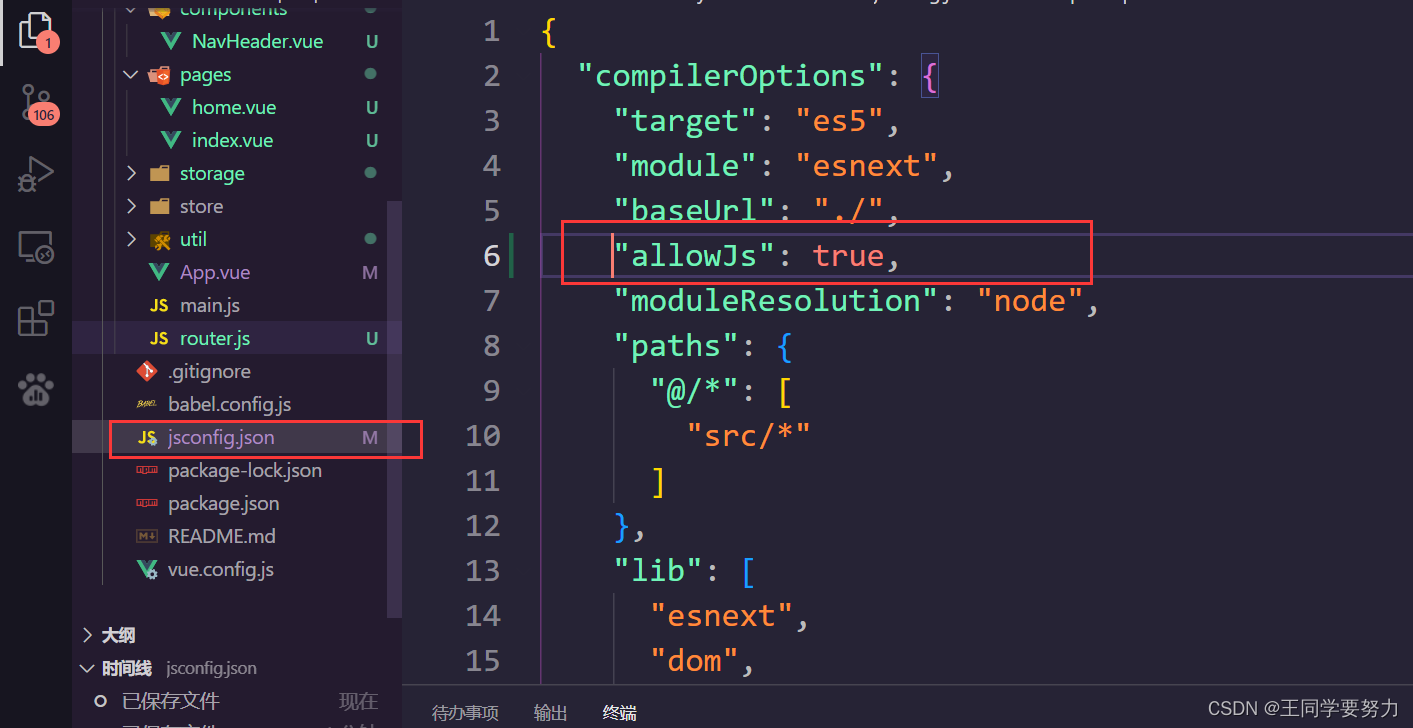Open index.vue file
This screenshot has height=728, width=1413.
[x=232, y=141]
